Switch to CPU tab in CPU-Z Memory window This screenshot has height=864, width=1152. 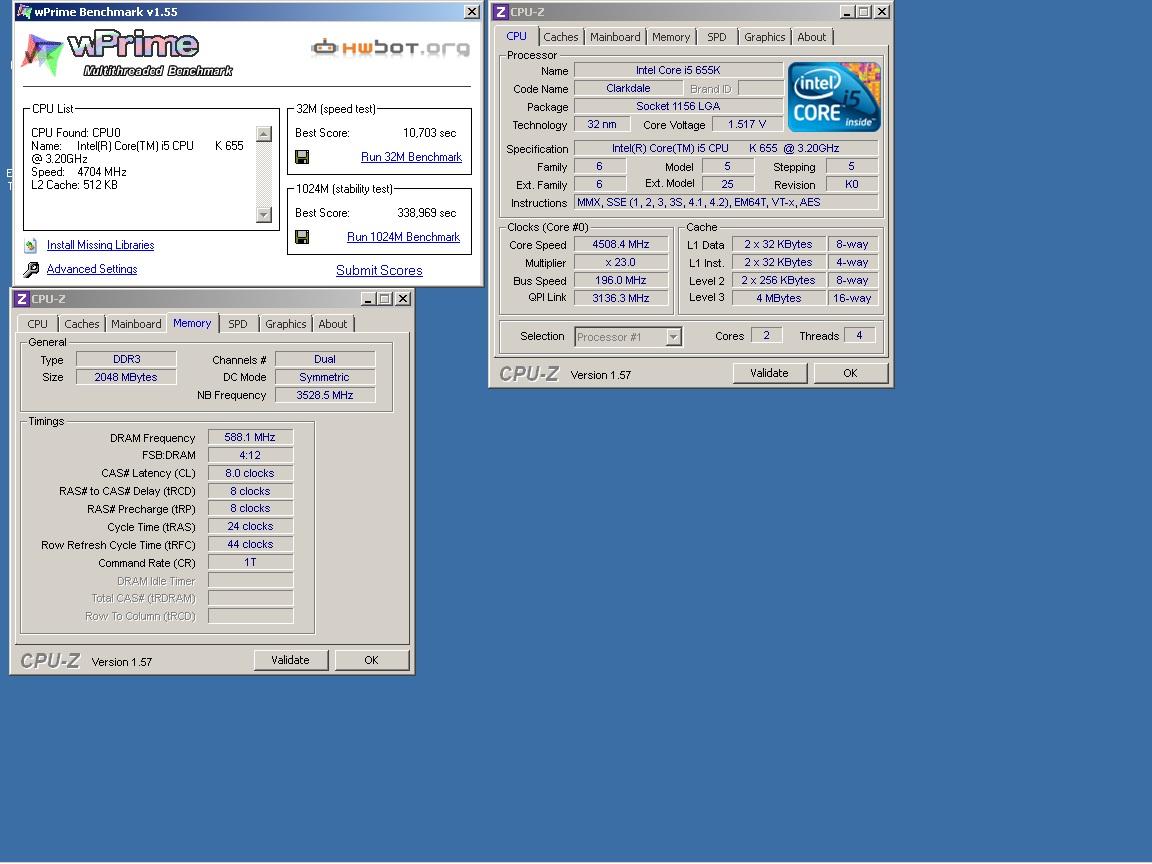[x=37, y=324]
